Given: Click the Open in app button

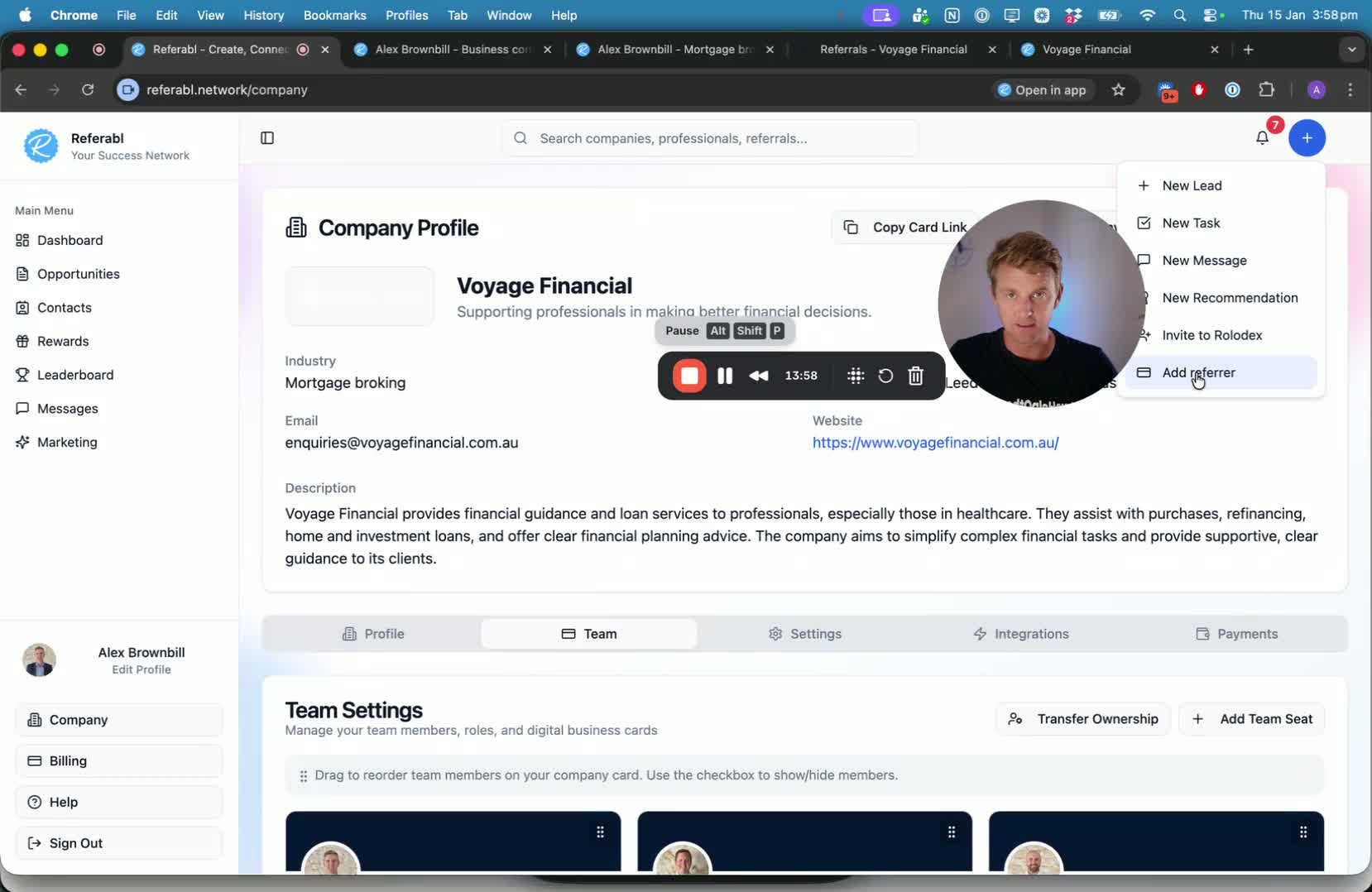Looking at the screenshot, I should tap(1043, 90).
